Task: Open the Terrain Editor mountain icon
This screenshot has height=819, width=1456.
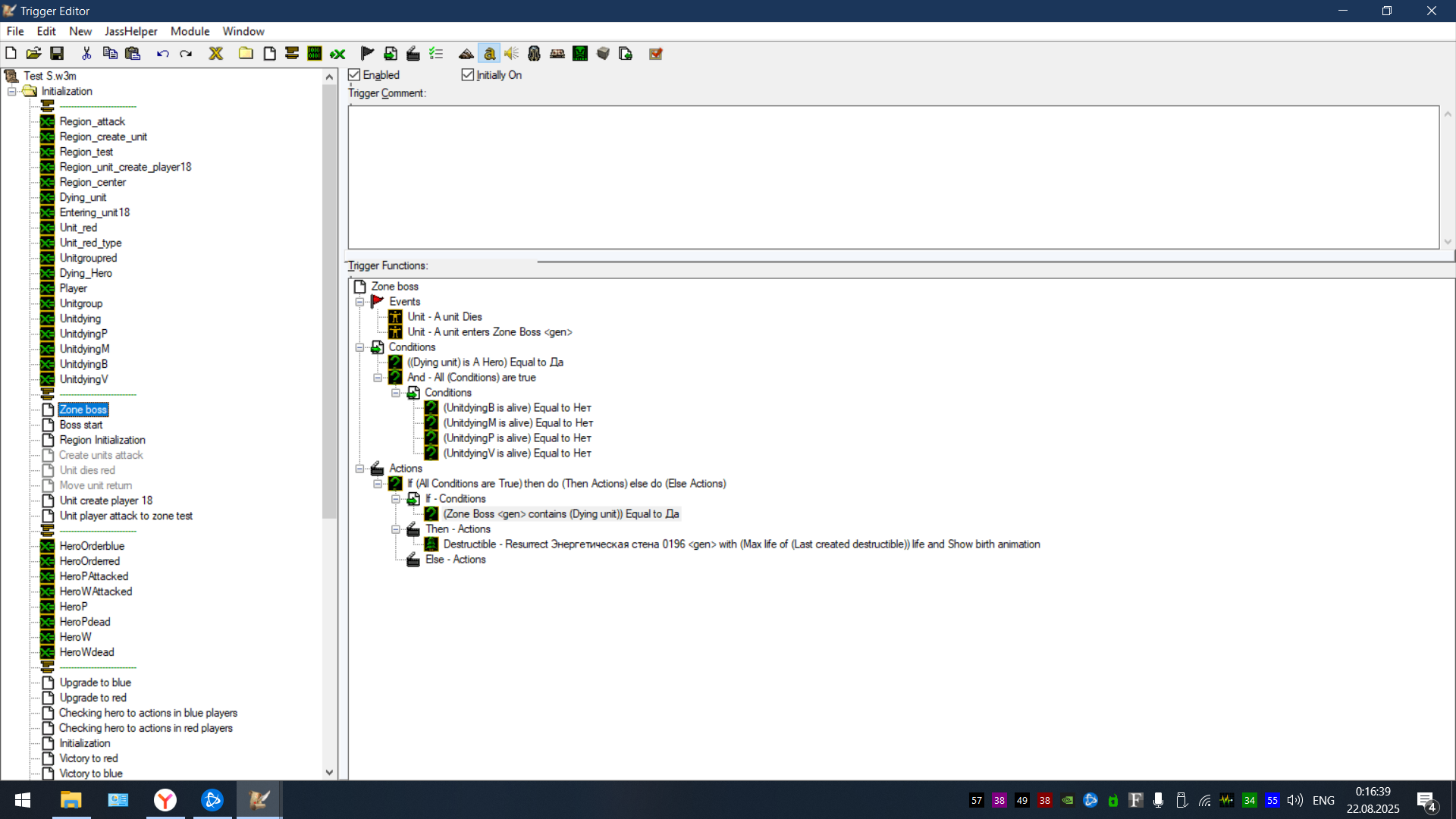Action: 466,53
